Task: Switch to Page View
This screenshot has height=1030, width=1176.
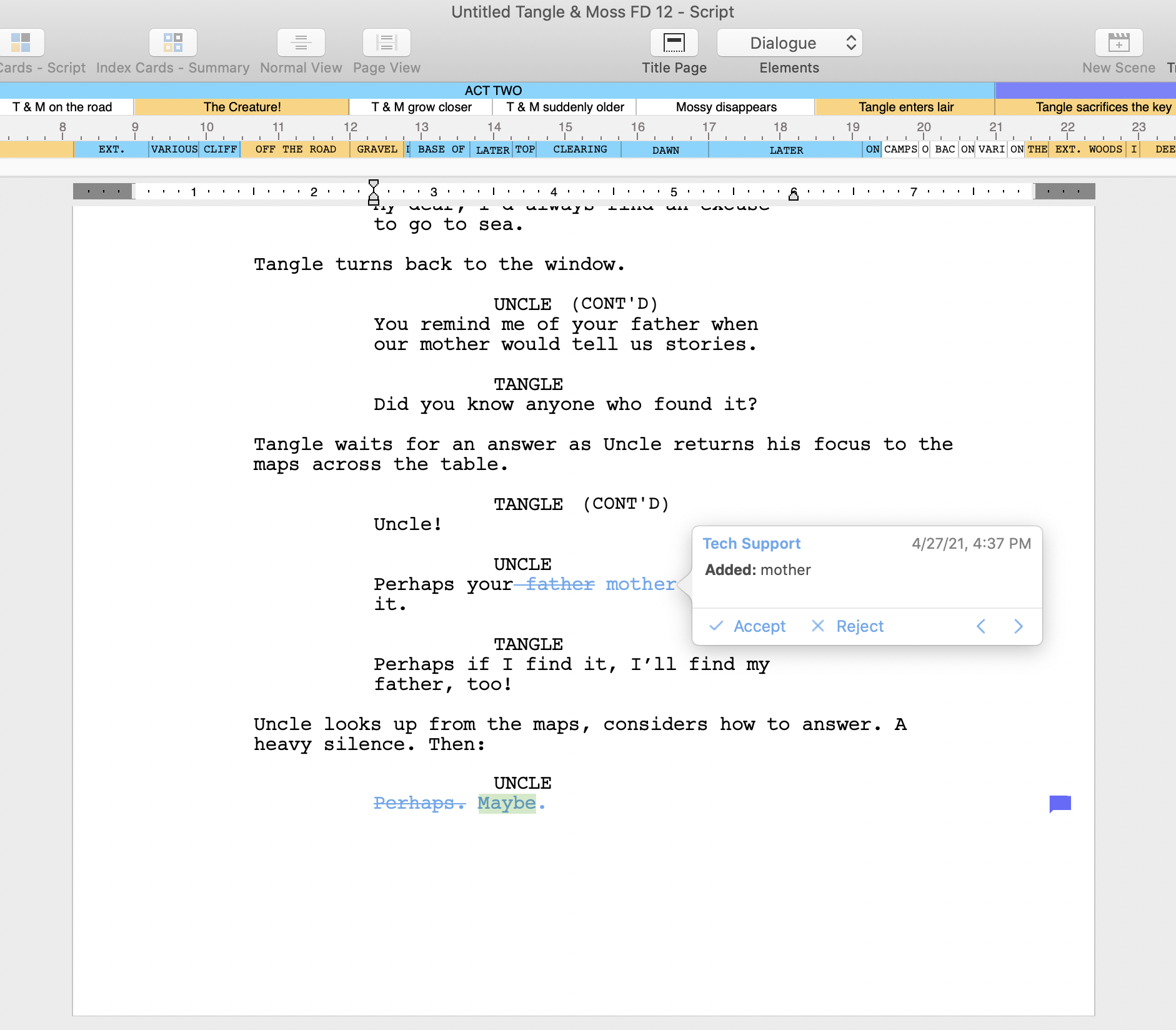Action: (386, 42)
